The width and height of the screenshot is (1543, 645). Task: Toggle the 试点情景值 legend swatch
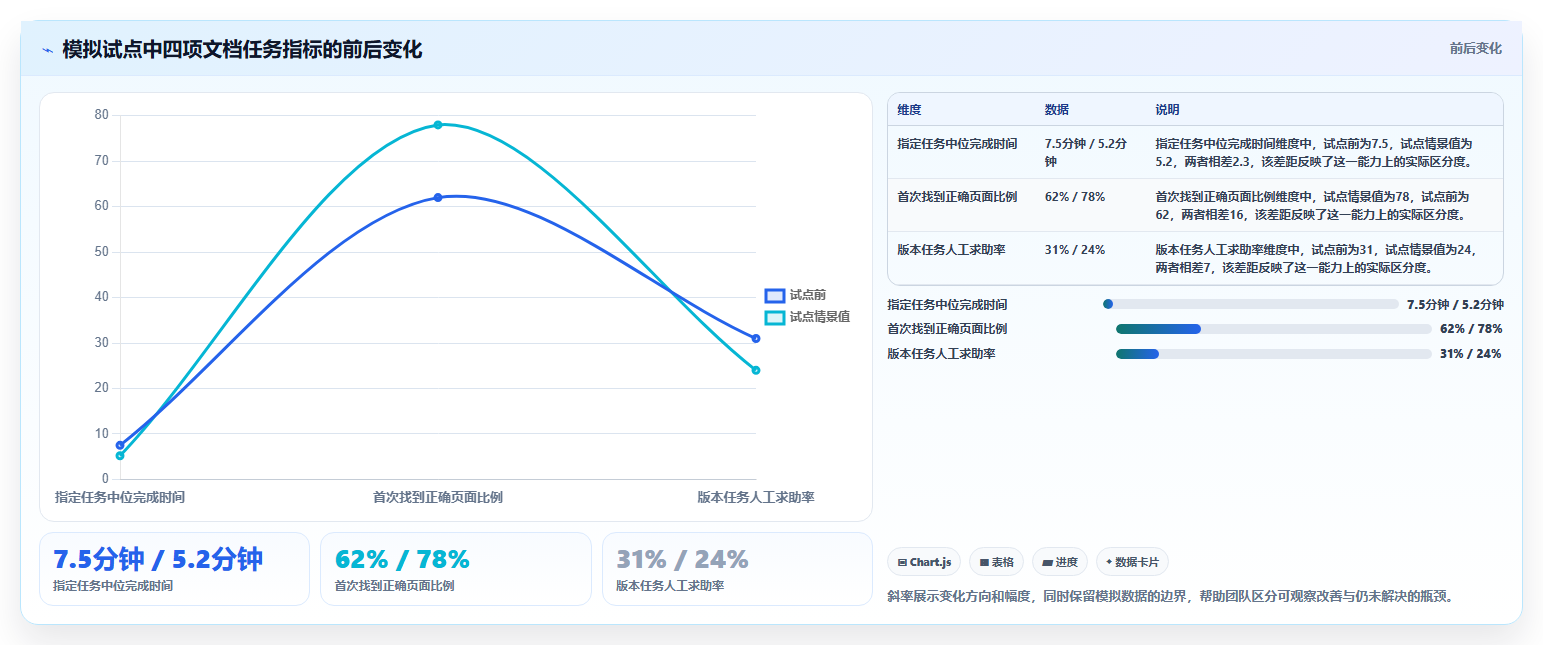(774, 317)
